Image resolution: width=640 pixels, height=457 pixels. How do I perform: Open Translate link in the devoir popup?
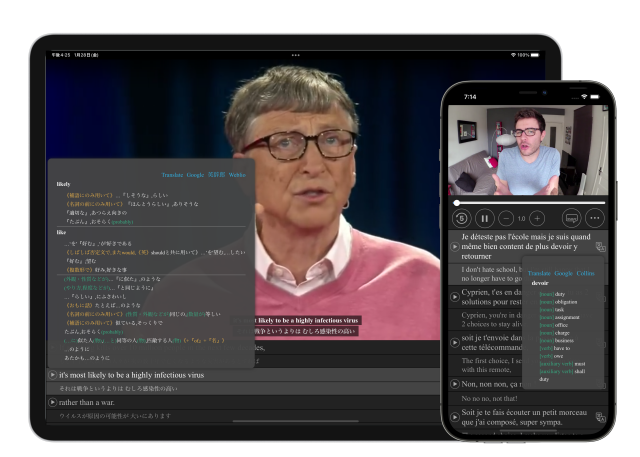pos(539,273)
